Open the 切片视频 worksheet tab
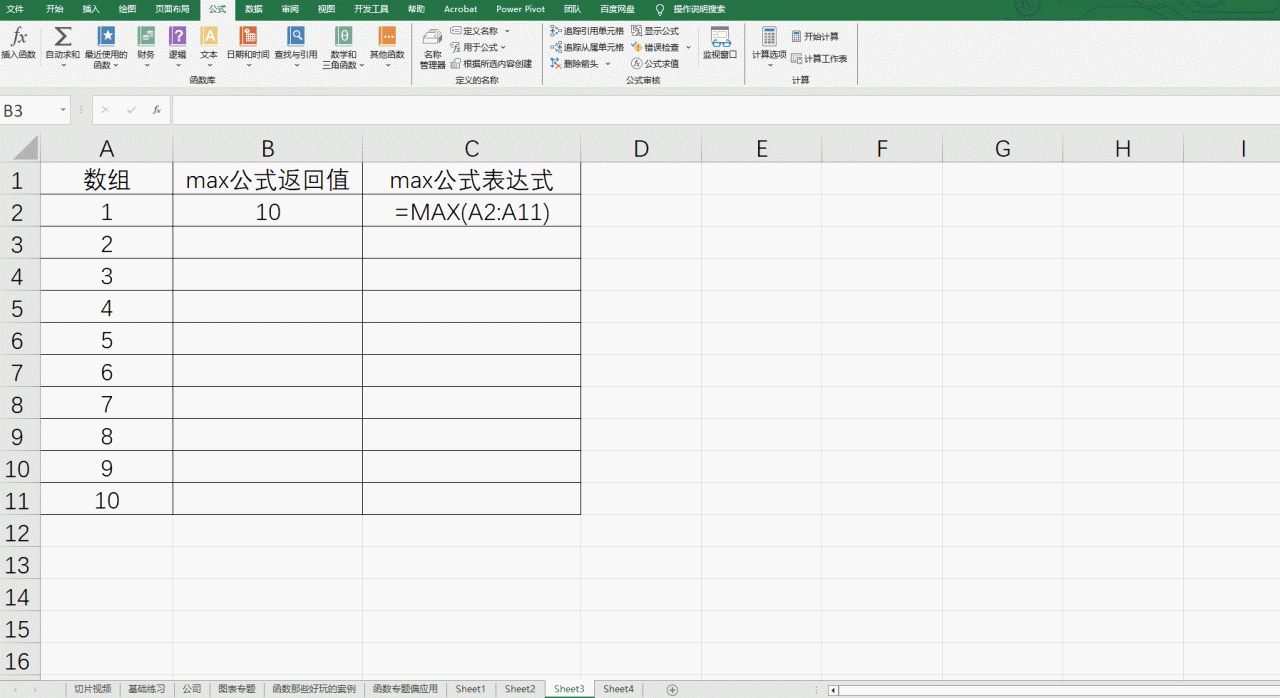This screenshot has width=1280, height=698. click(x=93, y=689)
